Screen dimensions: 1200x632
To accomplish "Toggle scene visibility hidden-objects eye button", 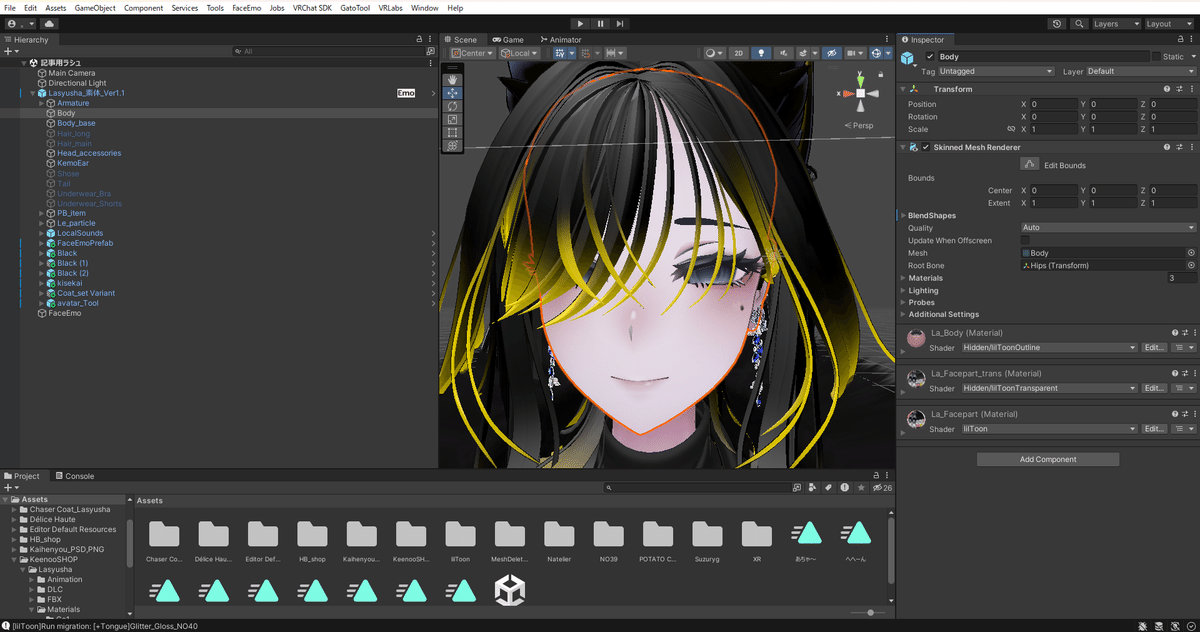I will (832, 53).
